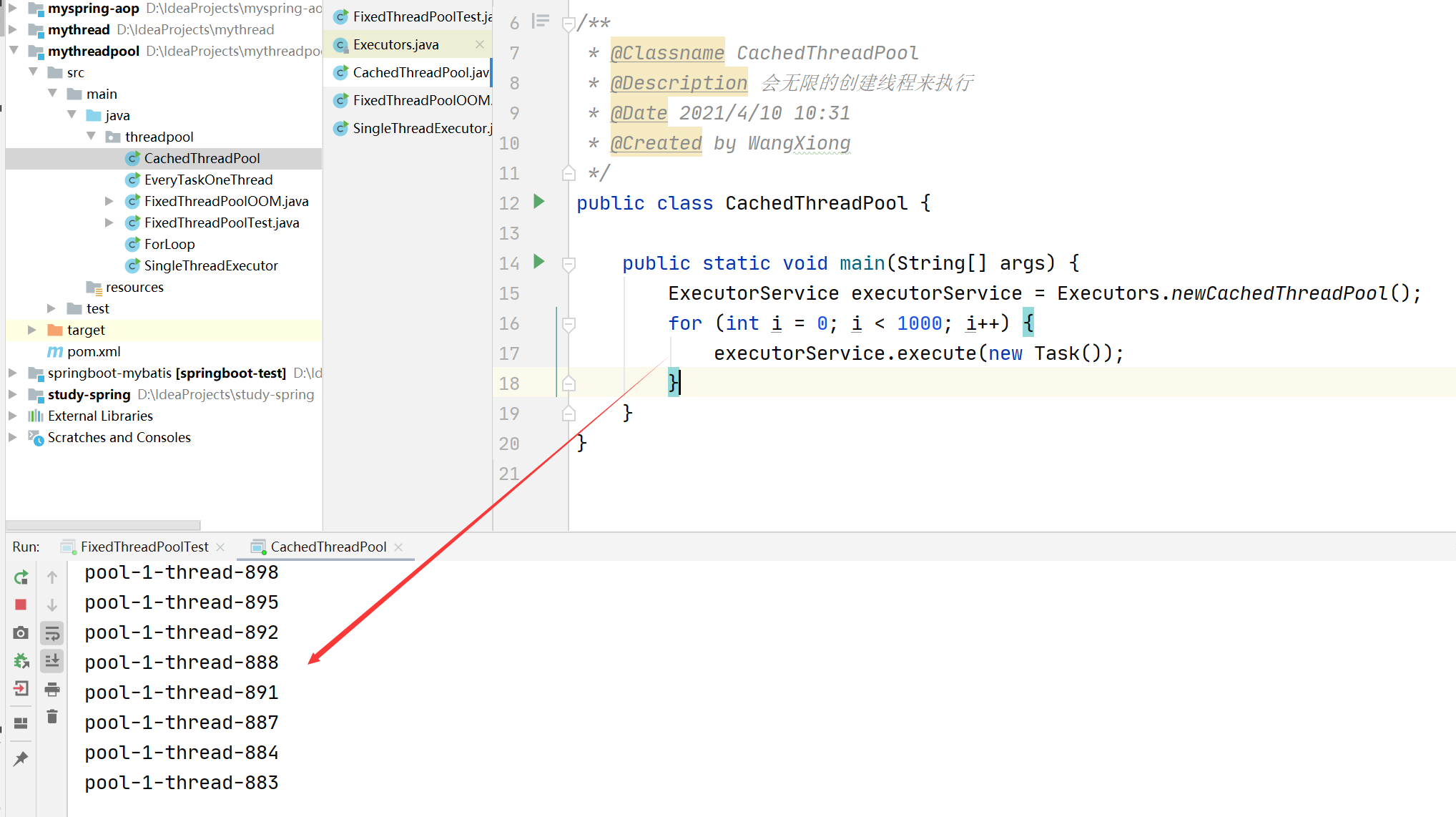The width and height of the screenshot is (1456, 817).
Task: Stop the running process
Action: point(21,605)
